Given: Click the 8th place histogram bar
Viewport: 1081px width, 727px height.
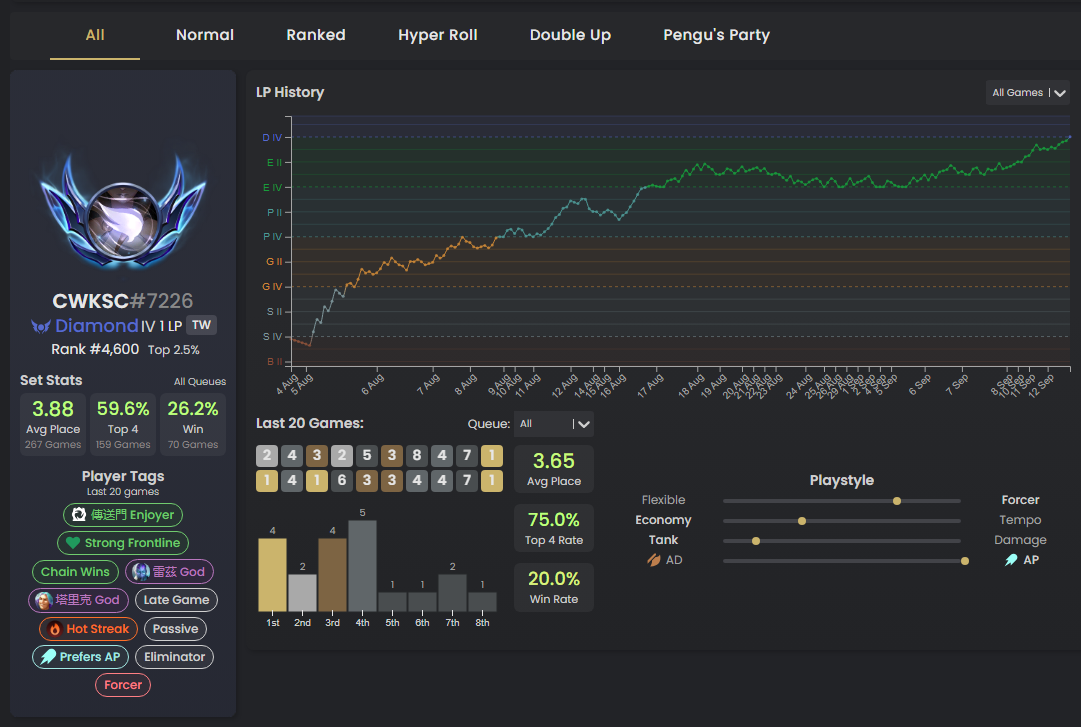Looking at the screenshot, I should pyautogui.click(x=482, y=602).
